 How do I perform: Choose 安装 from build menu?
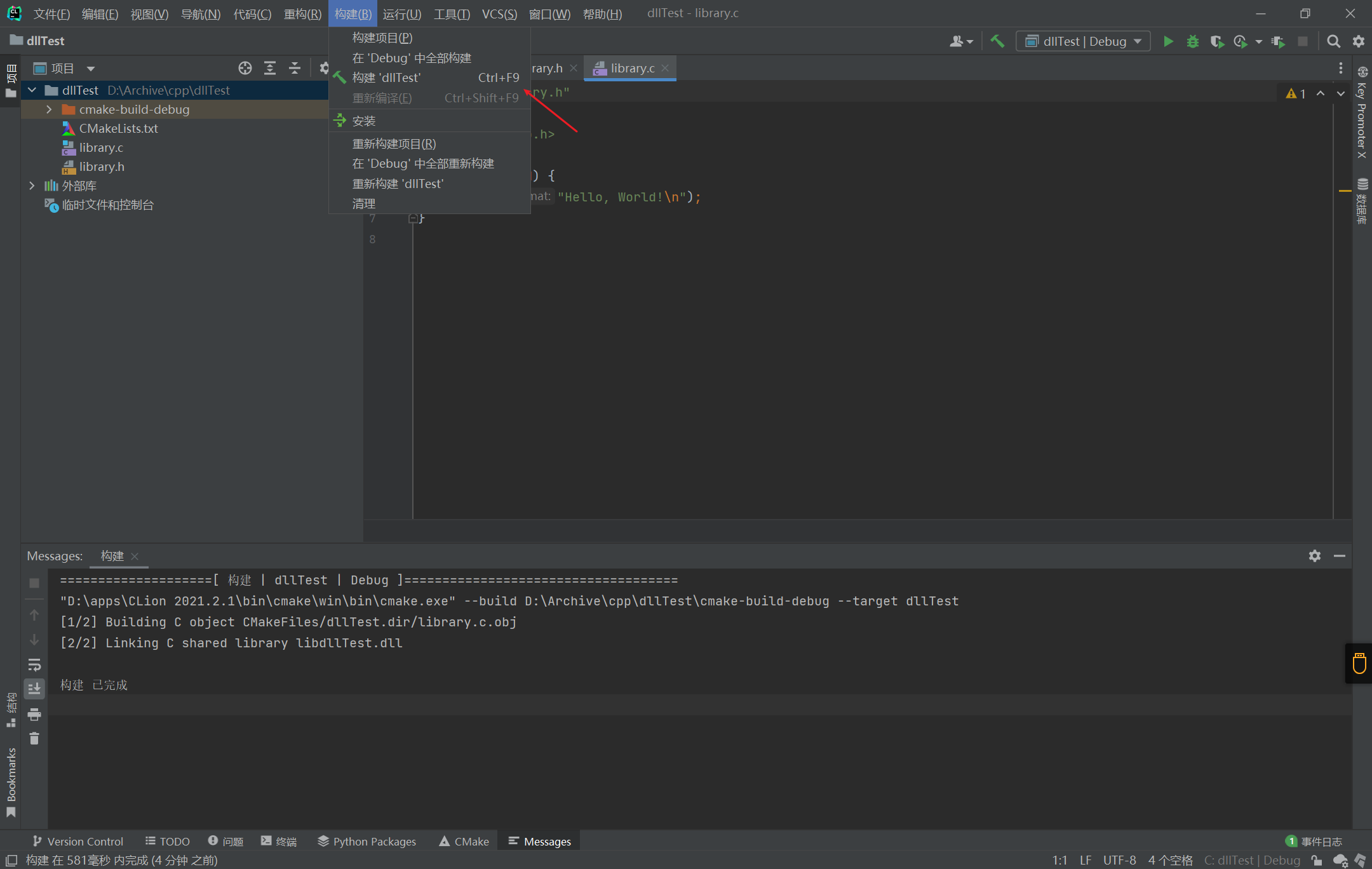coord(429,121)
